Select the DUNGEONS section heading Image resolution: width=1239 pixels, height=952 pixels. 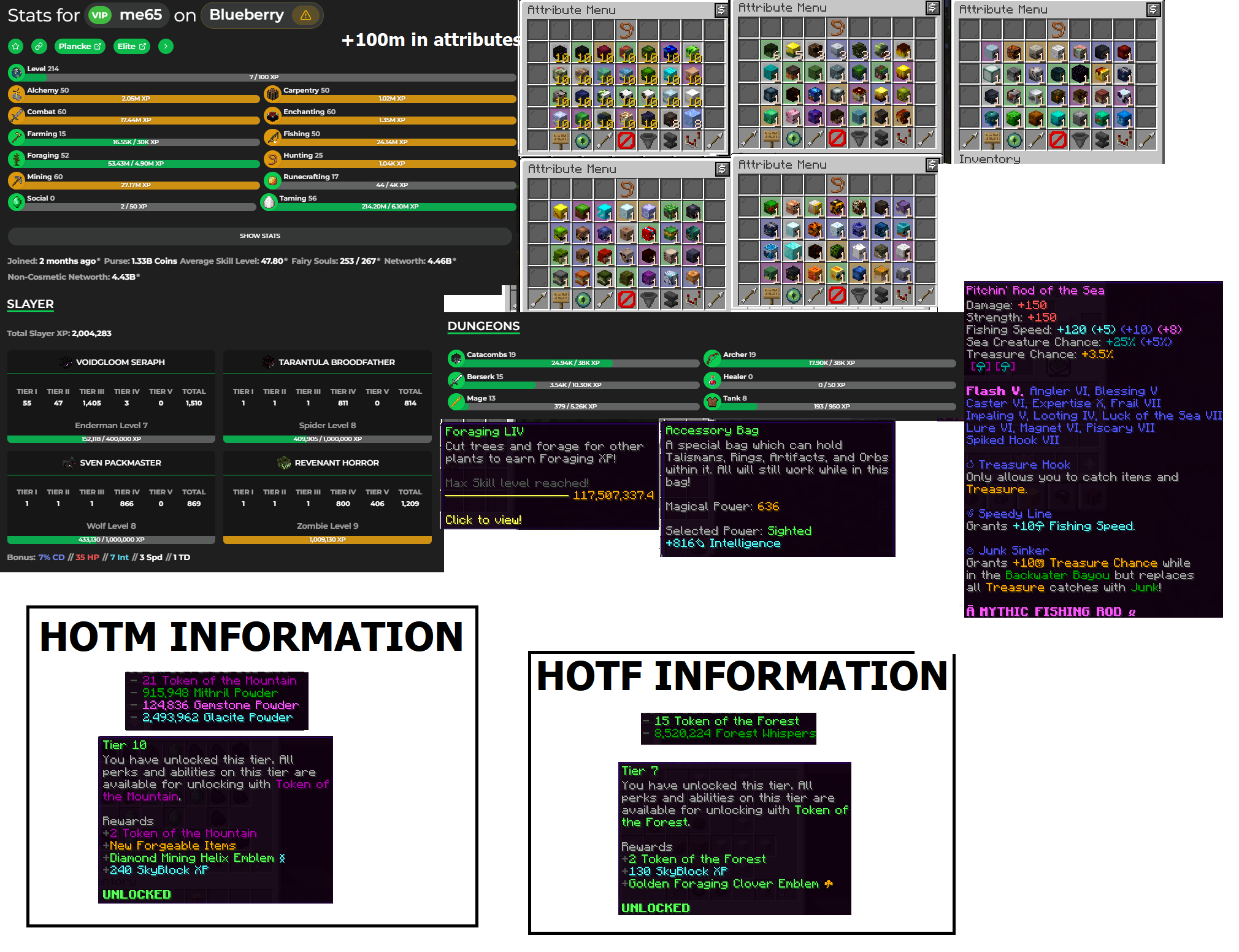coord(483,326)
